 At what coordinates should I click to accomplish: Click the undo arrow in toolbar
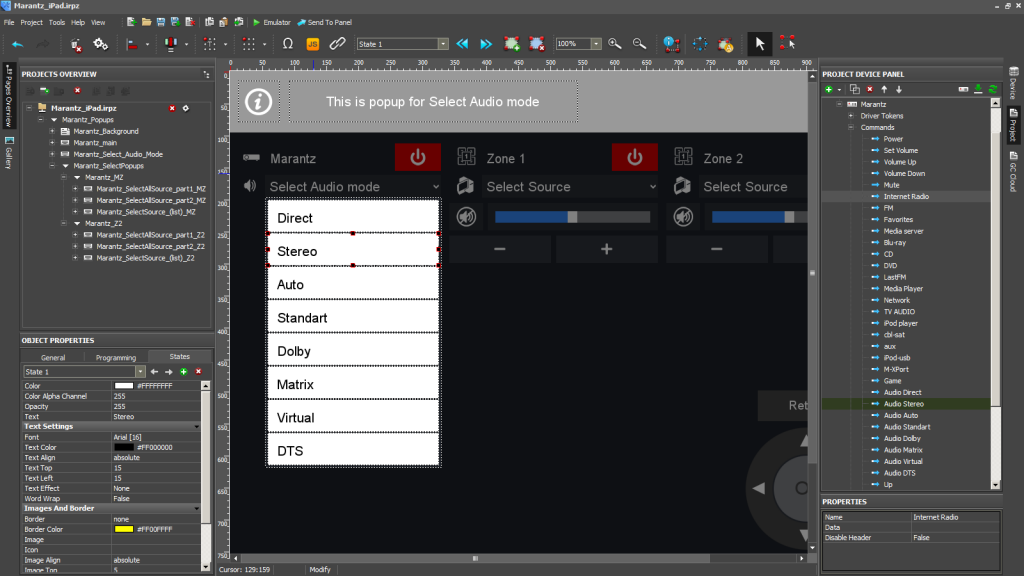tap(17, 44)
